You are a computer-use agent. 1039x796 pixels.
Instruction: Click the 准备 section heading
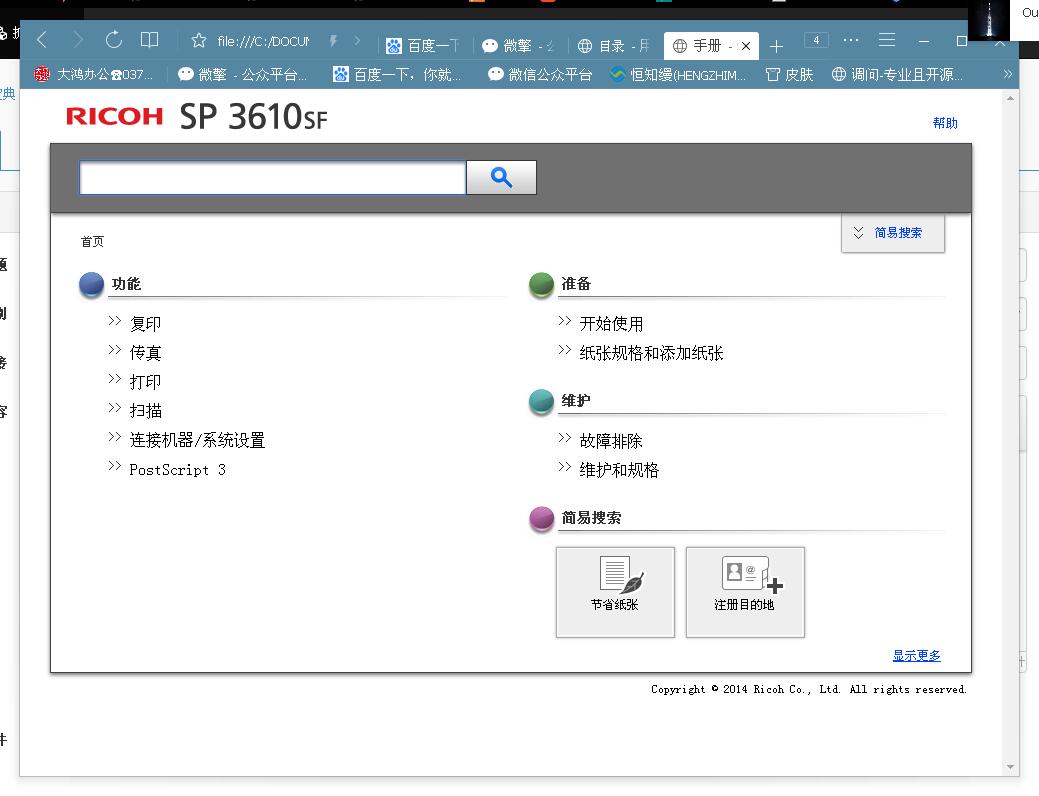[576, 284]
